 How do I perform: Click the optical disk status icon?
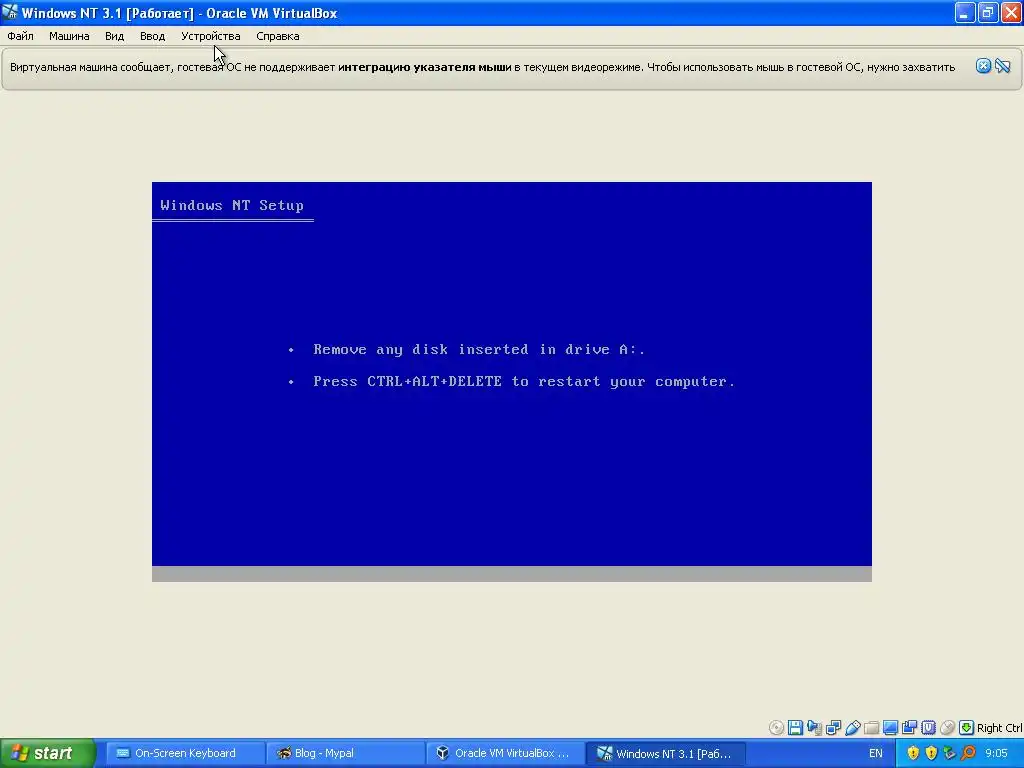click(x=776, y=728)
